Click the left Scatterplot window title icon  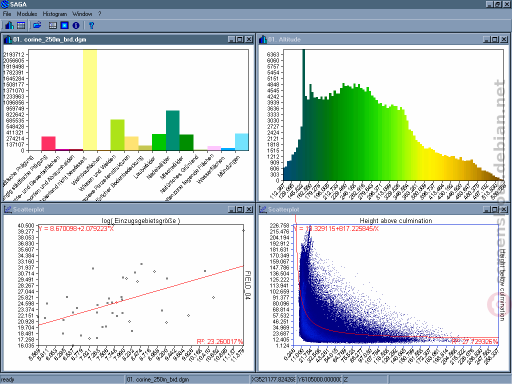point(8,209)
